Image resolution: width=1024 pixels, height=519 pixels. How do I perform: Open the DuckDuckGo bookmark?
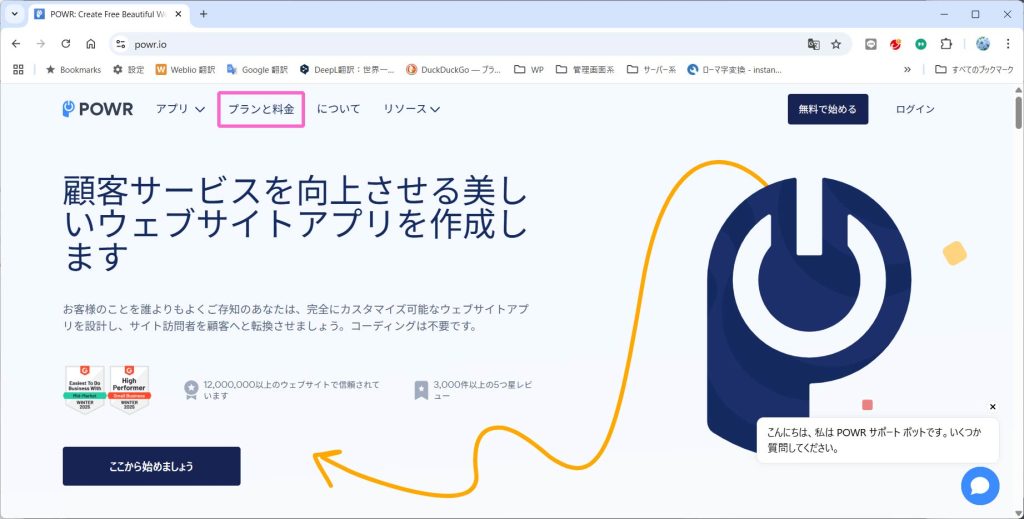[x=454, y=69]
